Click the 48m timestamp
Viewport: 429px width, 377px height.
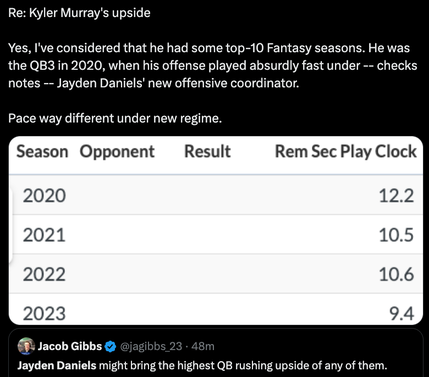[x=203, y=346]
